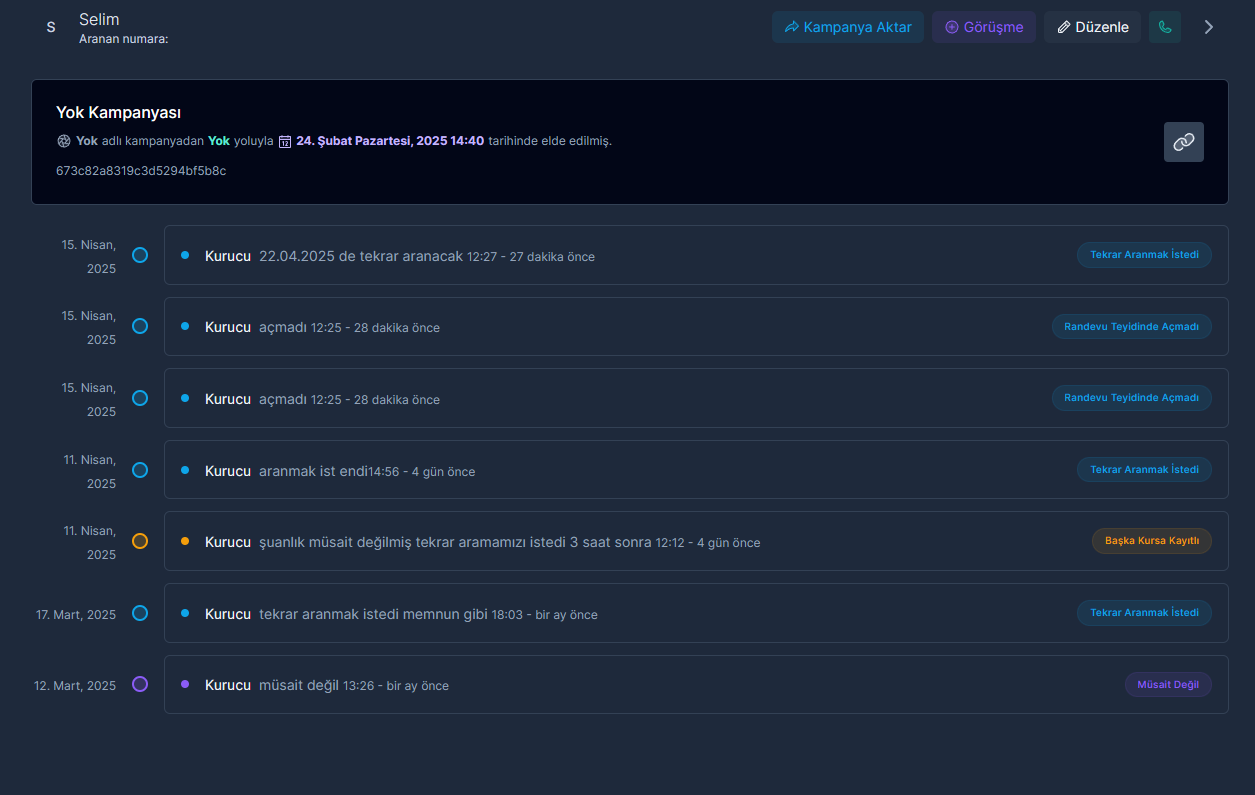1255x795 pixels.
Task: Click the campaign globe icon before Yok
Action: coord(64,141)
